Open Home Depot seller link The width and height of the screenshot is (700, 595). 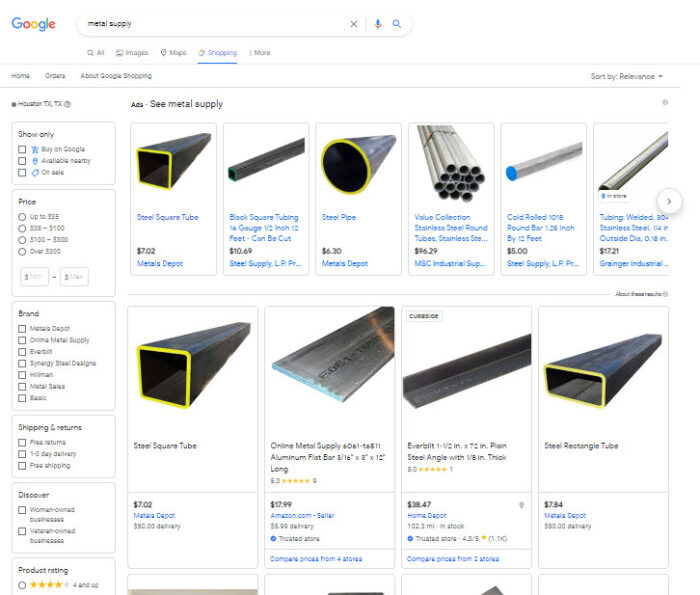tap(426, 516)
